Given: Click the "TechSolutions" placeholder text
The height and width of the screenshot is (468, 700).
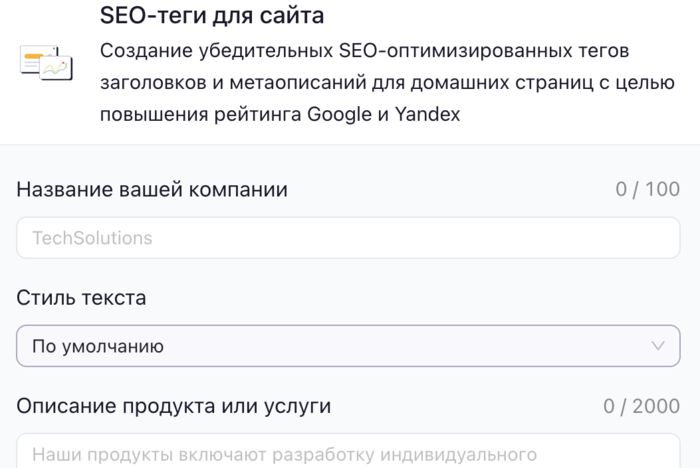Looking at the screenshot, I should click(92, 238).
